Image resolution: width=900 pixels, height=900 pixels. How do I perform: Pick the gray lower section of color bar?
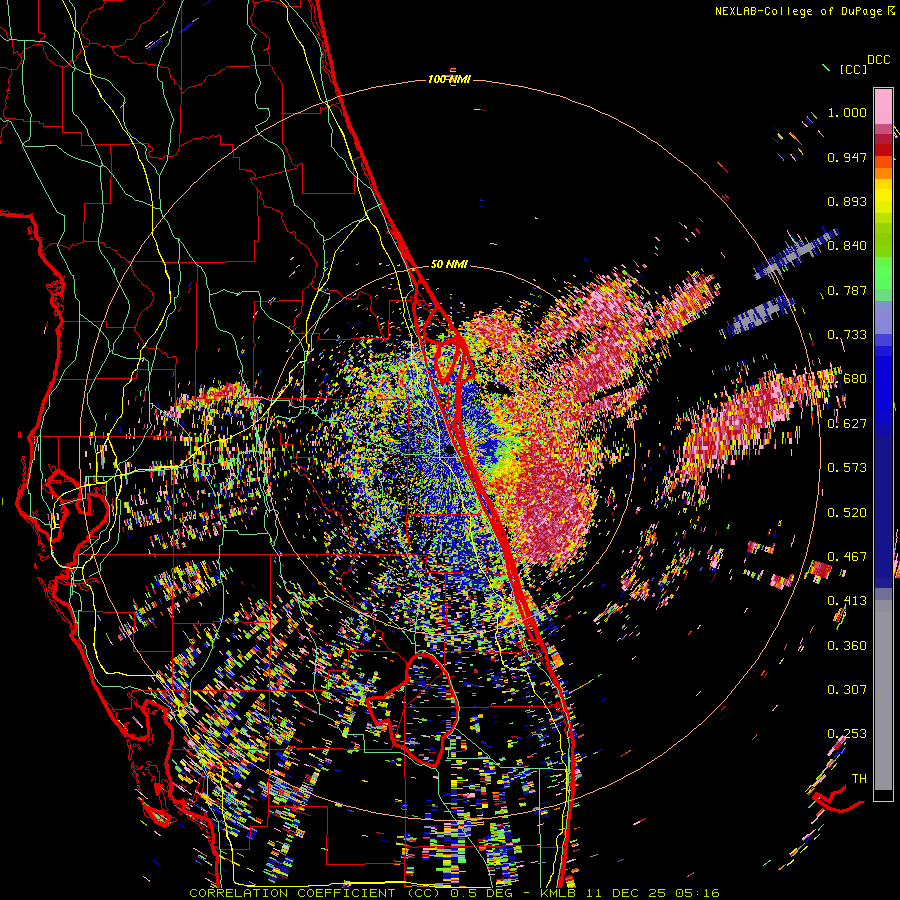coord(883,695)
